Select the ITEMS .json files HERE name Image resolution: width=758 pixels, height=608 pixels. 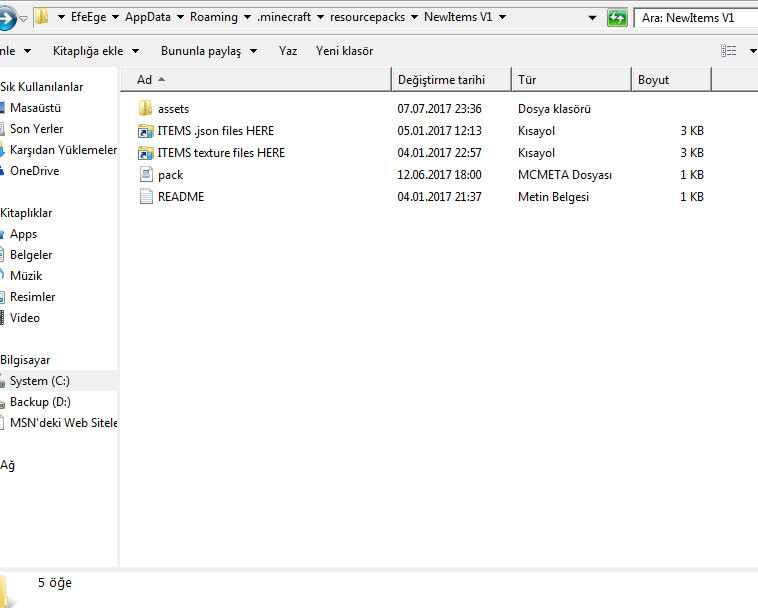(216, 131)
